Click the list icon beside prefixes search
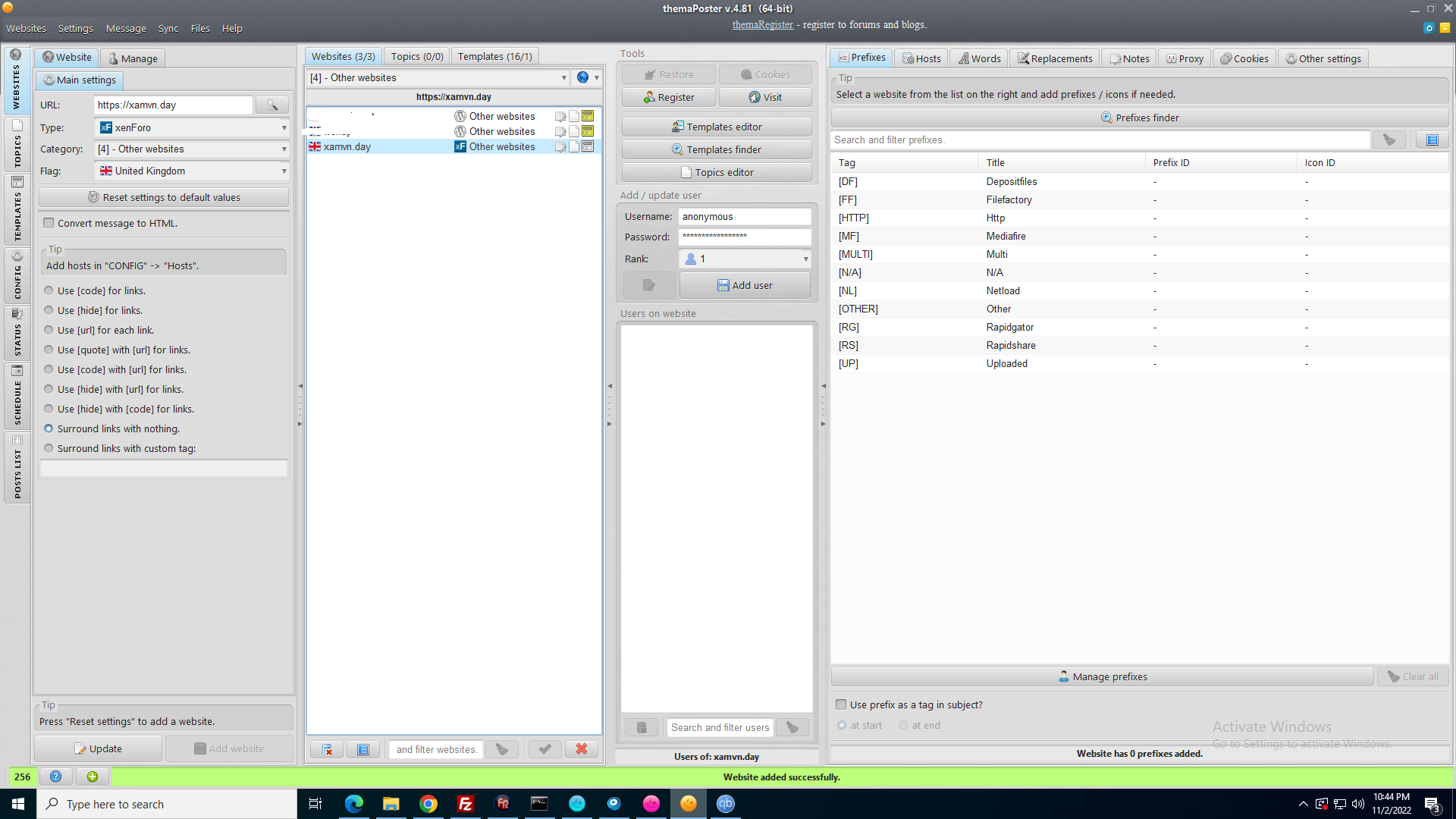 click(x=1432, y=140)
